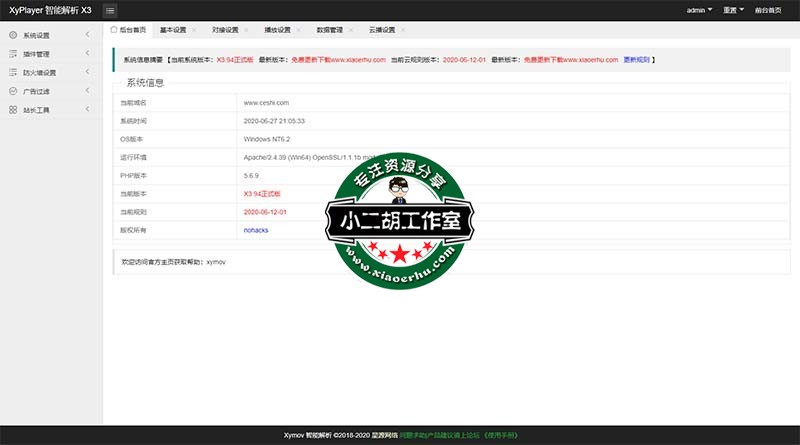Close the 对接设置 tab
Viewport: 800px width, 445px height.
244,30
